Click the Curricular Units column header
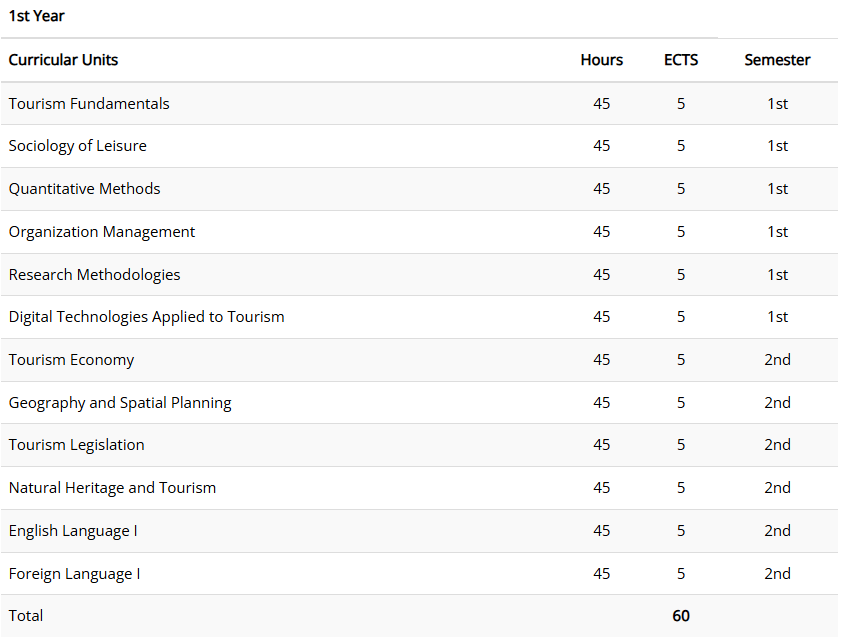Screen dimensions: 841x637 [64, 60]
